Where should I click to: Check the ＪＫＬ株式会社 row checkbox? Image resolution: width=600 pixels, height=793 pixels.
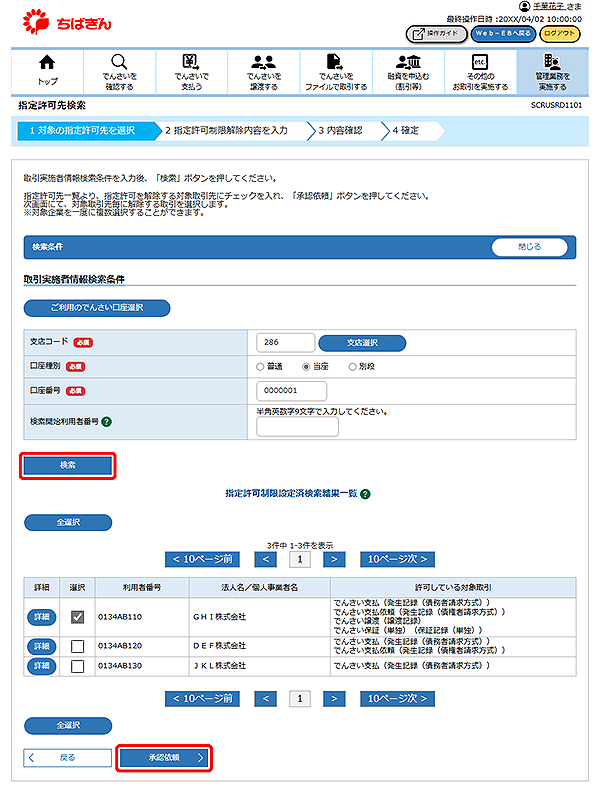77,666
